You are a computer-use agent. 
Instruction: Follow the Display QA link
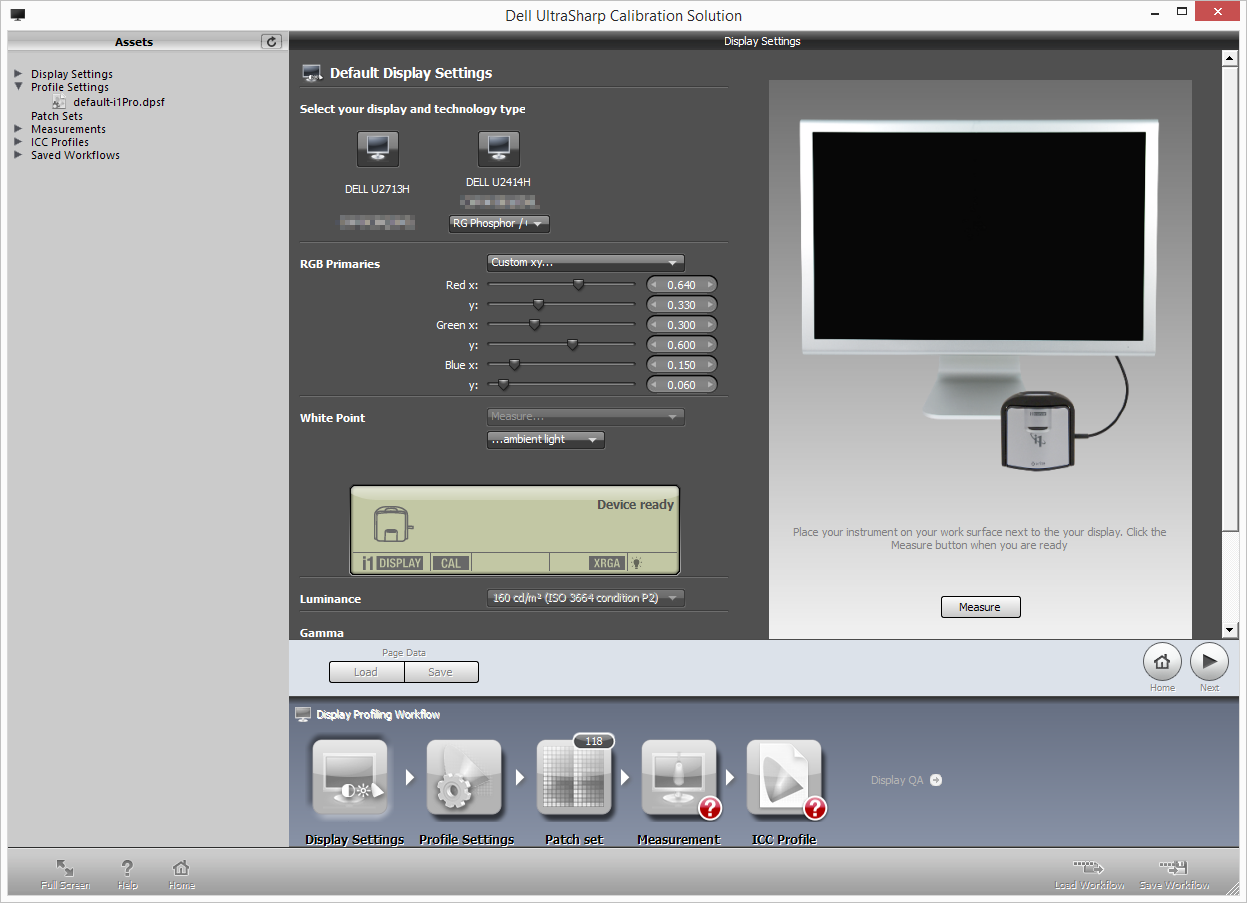pyautogui.click(x=907, y=780)
